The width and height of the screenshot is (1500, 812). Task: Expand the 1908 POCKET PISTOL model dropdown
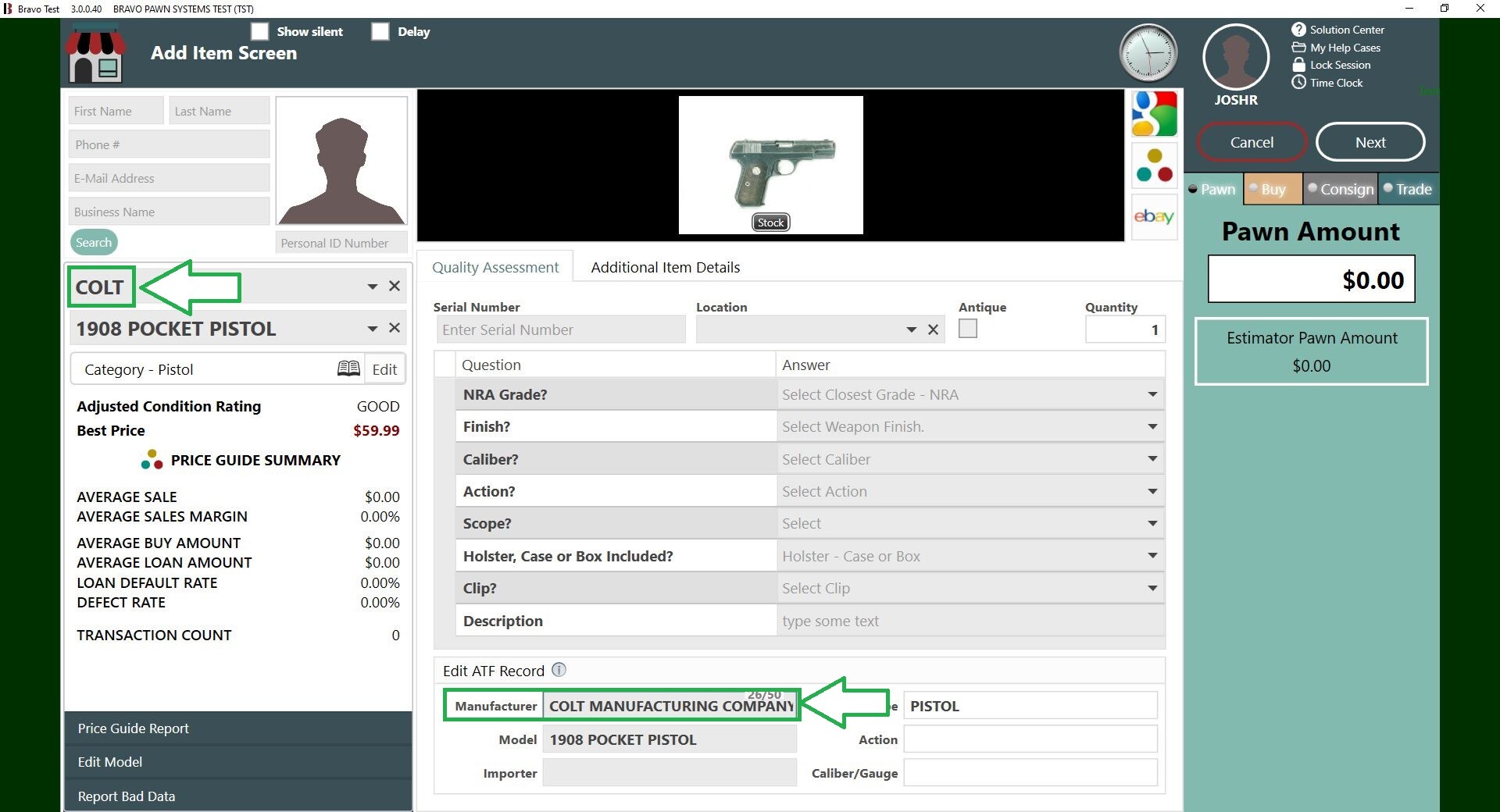[x=373, y=329]
